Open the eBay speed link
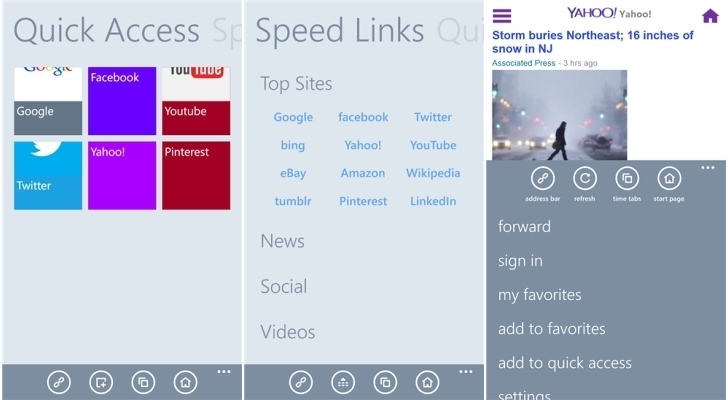 [293, 173]
